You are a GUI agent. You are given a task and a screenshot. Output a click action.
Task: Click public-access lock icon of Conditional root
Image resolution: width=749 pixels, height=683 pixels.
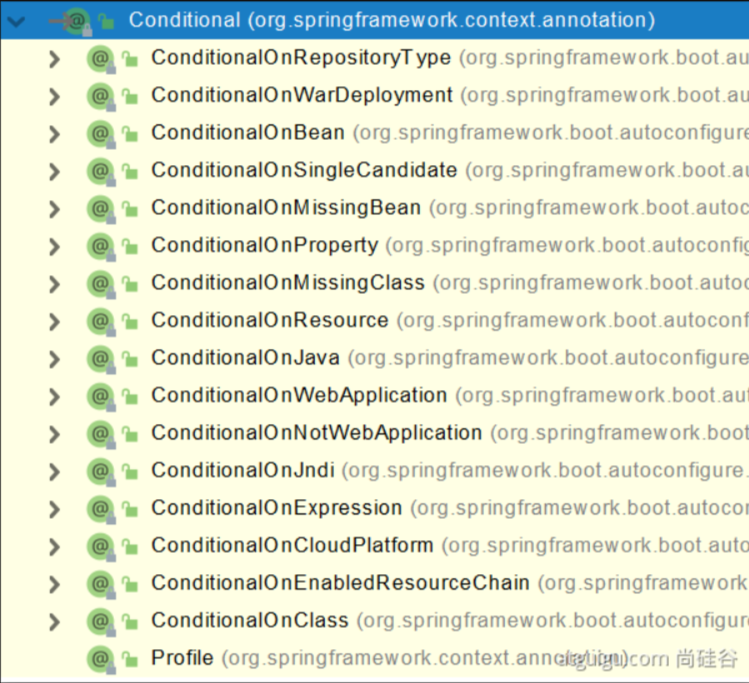[x=106, y=21]
